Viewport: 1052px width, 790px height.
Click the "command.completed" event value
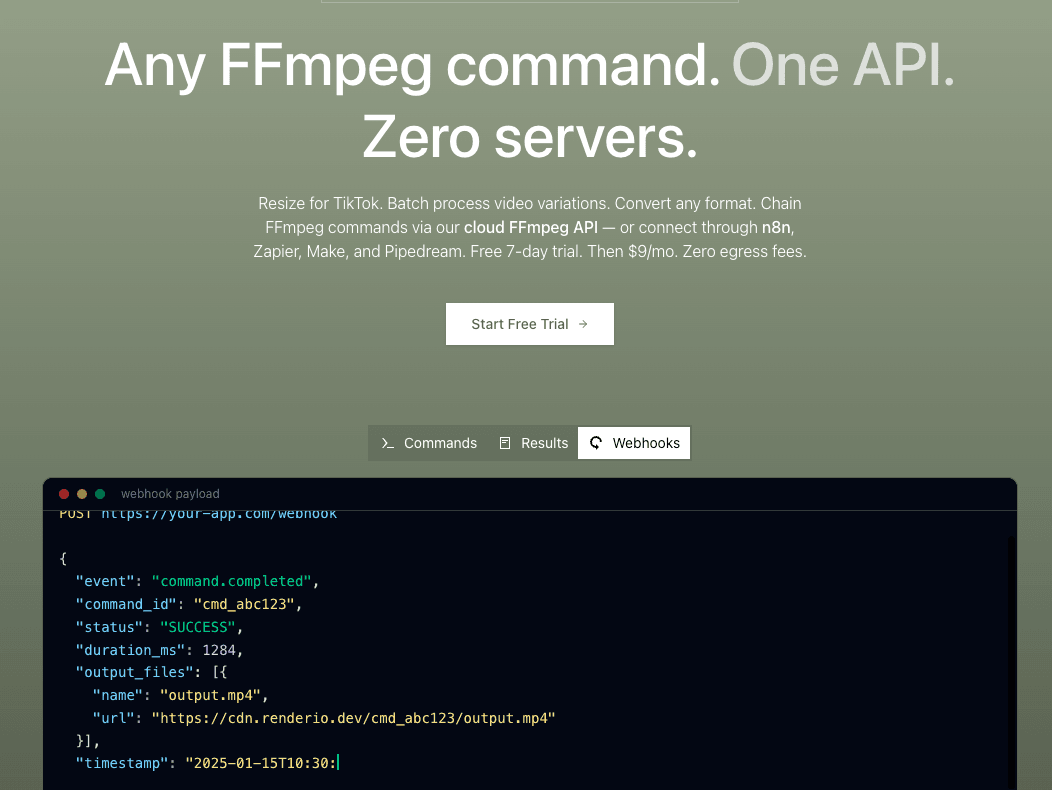(231, 581)
